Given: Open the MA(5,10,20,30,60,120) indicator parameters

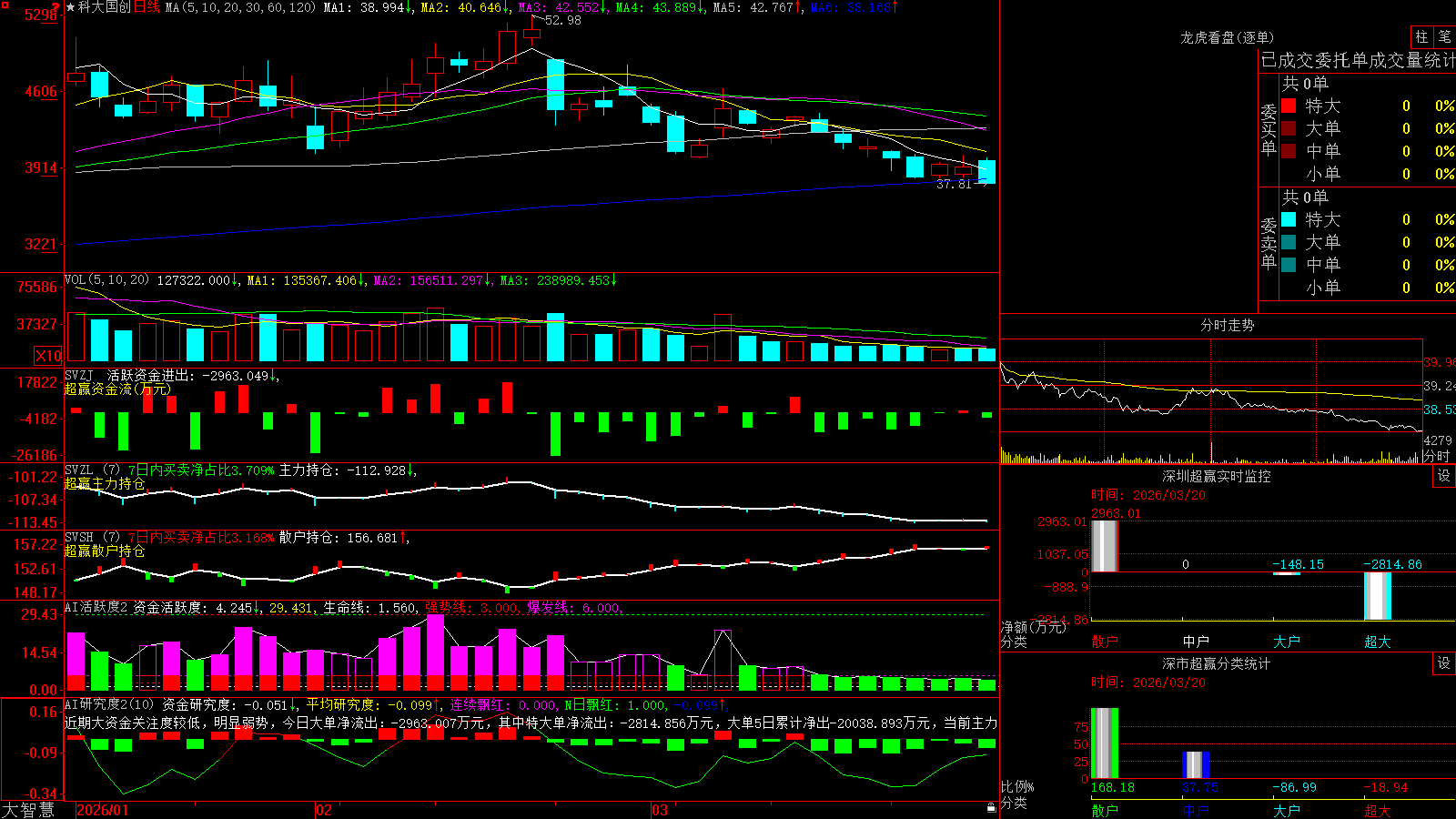Looking at the screenshot, I should click(240, 7).
